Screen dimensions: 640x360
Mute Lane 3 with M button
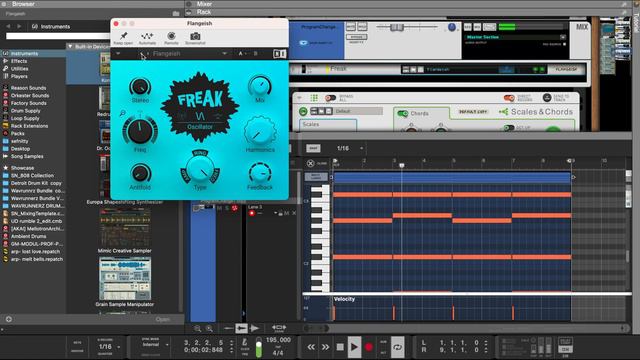click(x=287, y=213)
